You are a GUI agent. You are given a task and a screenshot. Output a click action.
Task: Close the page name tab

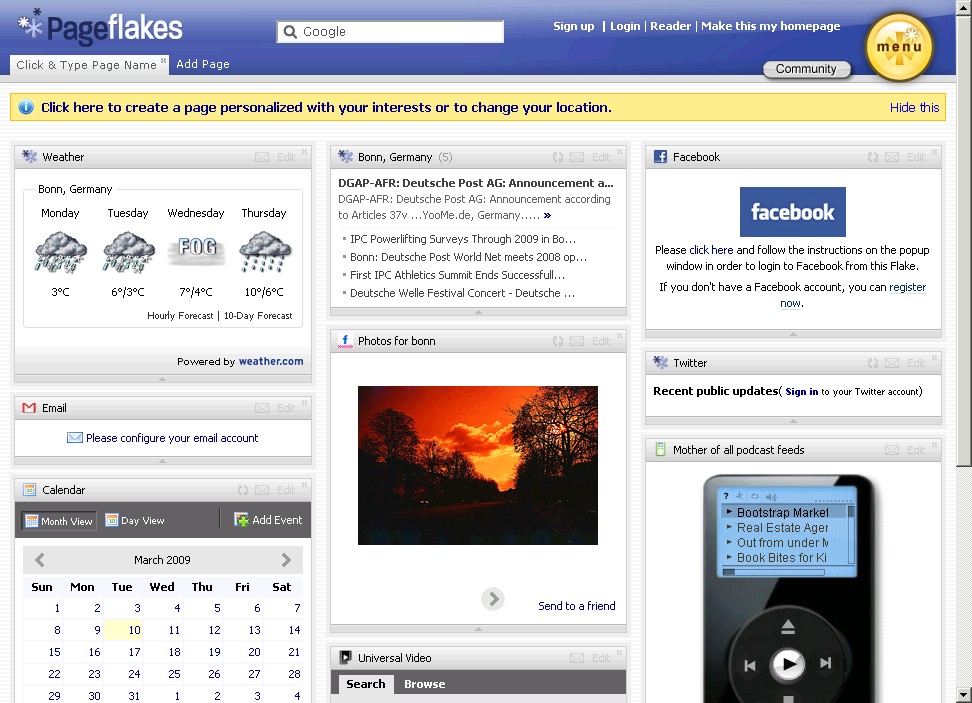164,60
